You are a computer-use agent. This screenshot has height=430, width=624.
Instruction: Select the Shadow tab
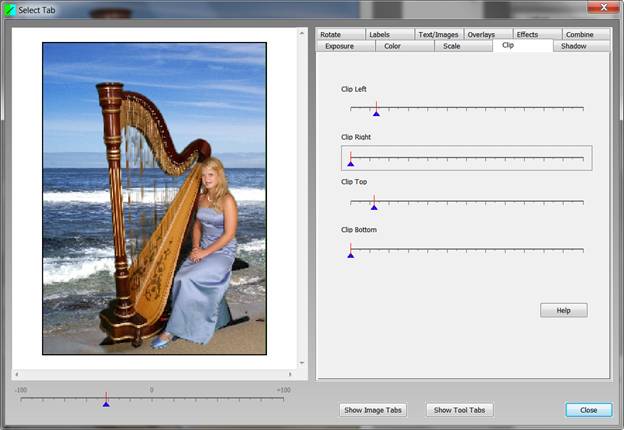(x=574, y=46)
